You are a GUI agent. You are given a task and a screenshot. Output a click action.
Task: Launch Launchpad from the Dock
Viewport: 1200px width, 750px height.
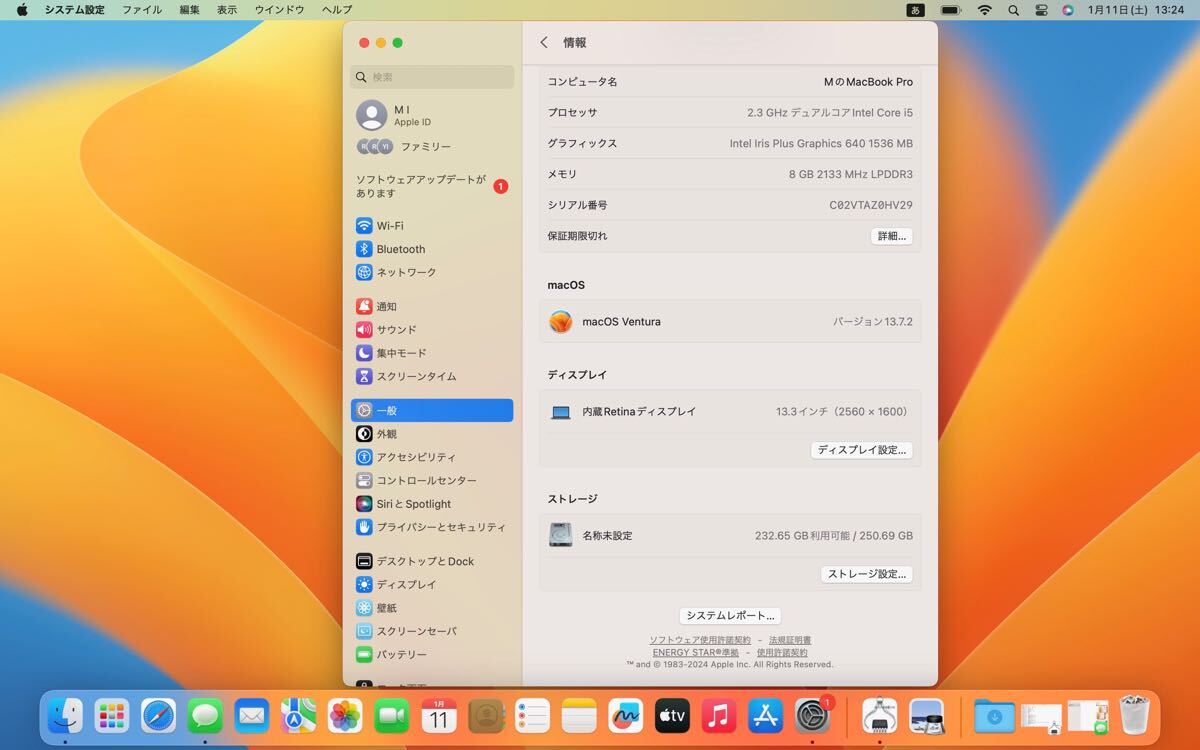click(112, 715)
